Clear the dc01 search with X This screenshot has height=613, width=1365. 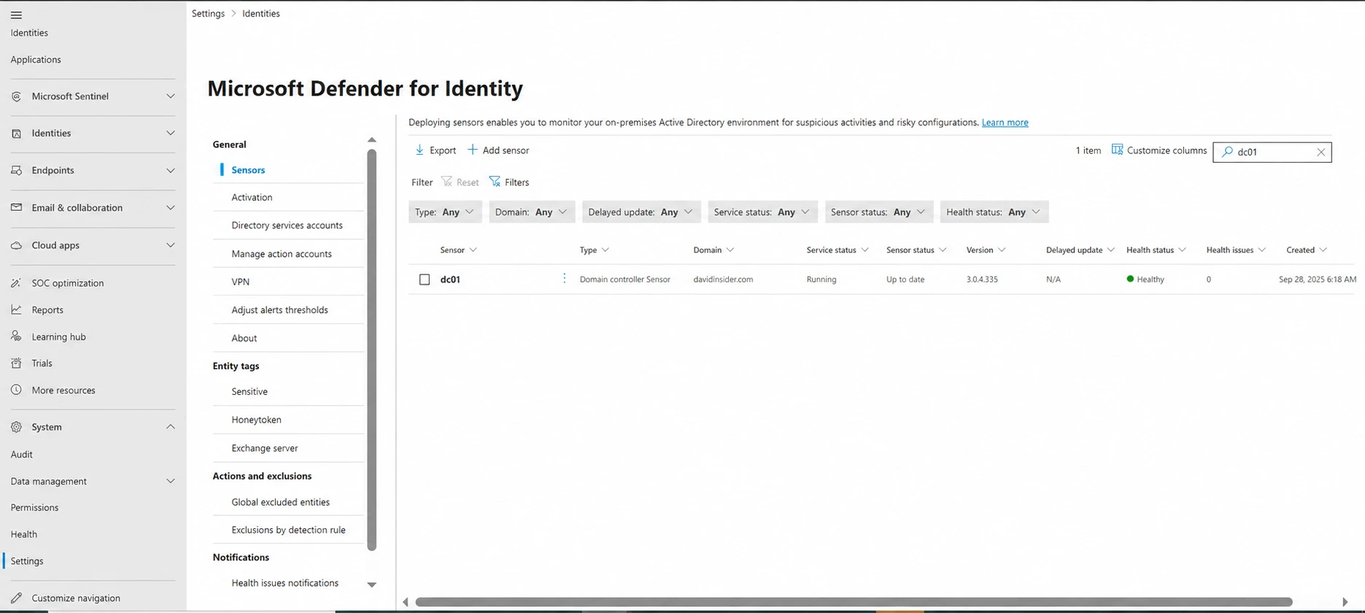(x=1321, y=152)
